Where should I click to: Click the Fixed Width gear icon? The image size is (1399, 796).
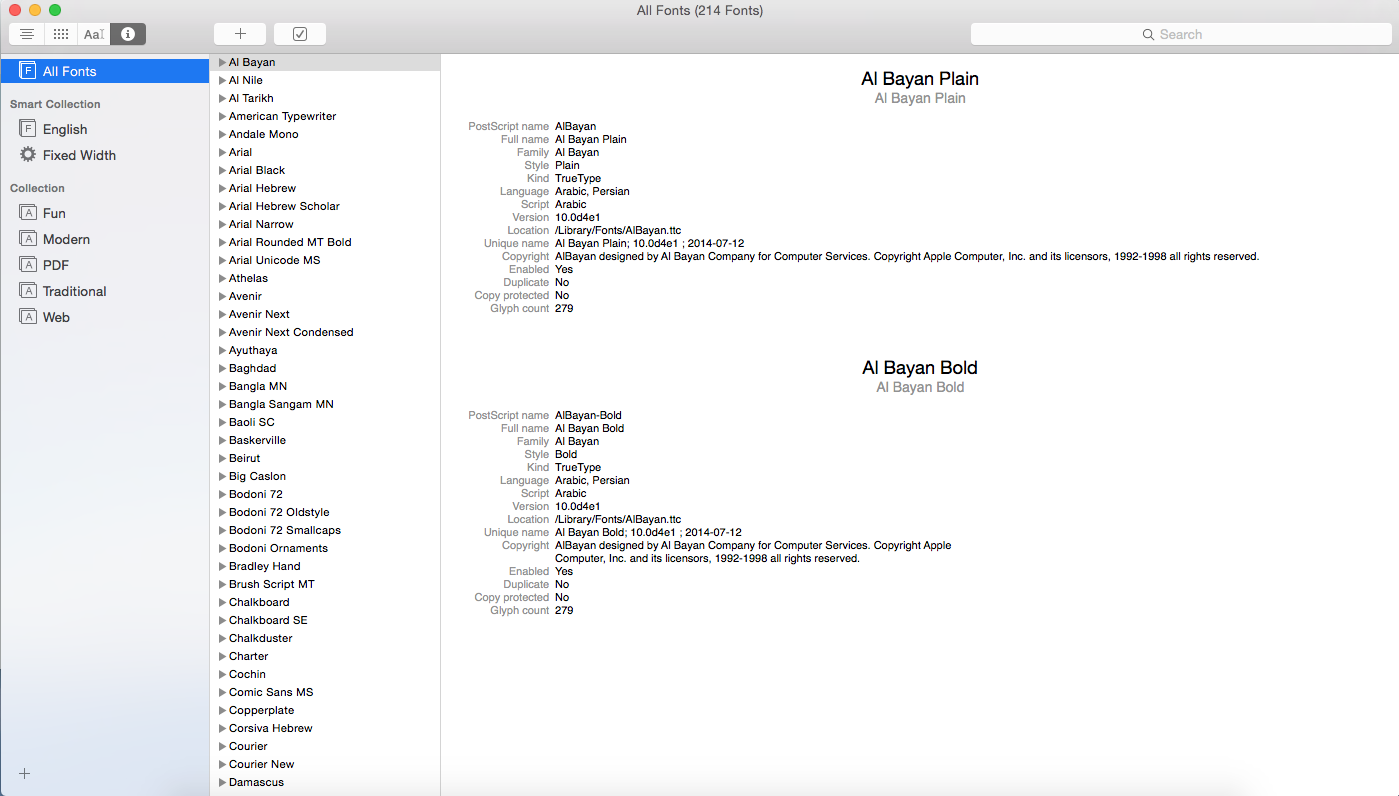coord(28,155)
